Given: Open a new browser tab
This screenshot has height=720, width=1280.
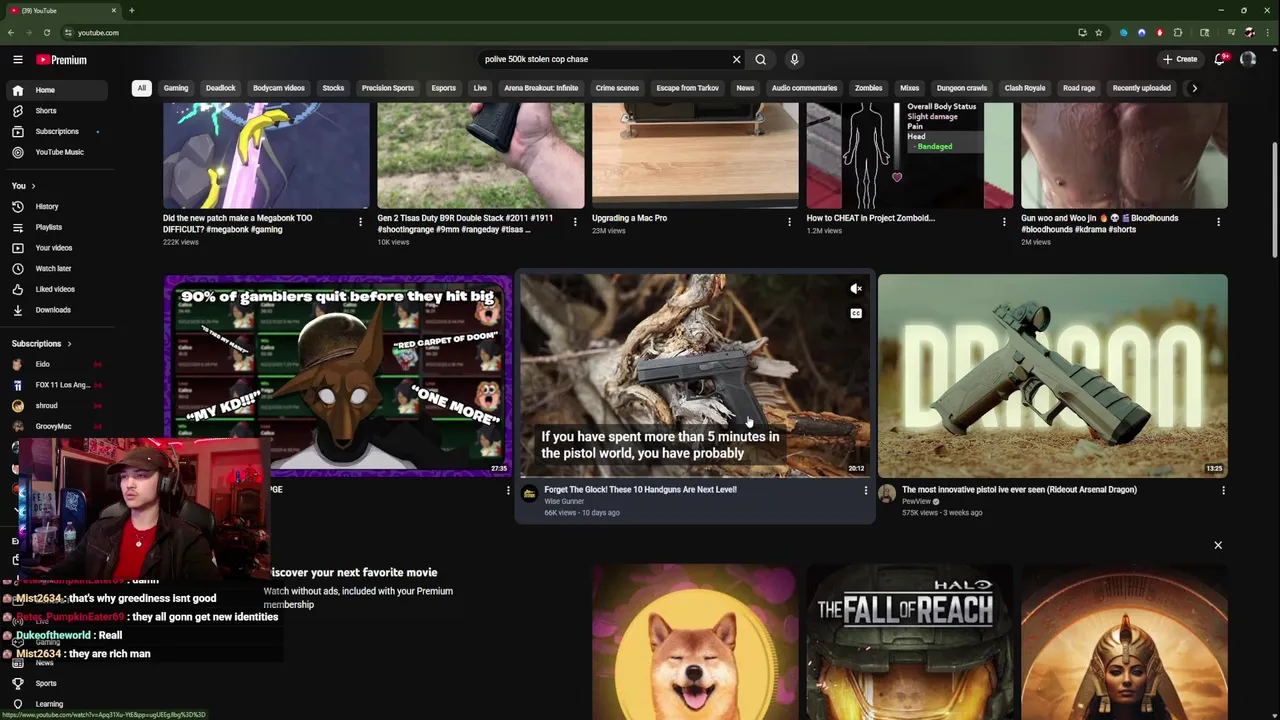Looking at the screenshot, I should (x=132, y=11).
